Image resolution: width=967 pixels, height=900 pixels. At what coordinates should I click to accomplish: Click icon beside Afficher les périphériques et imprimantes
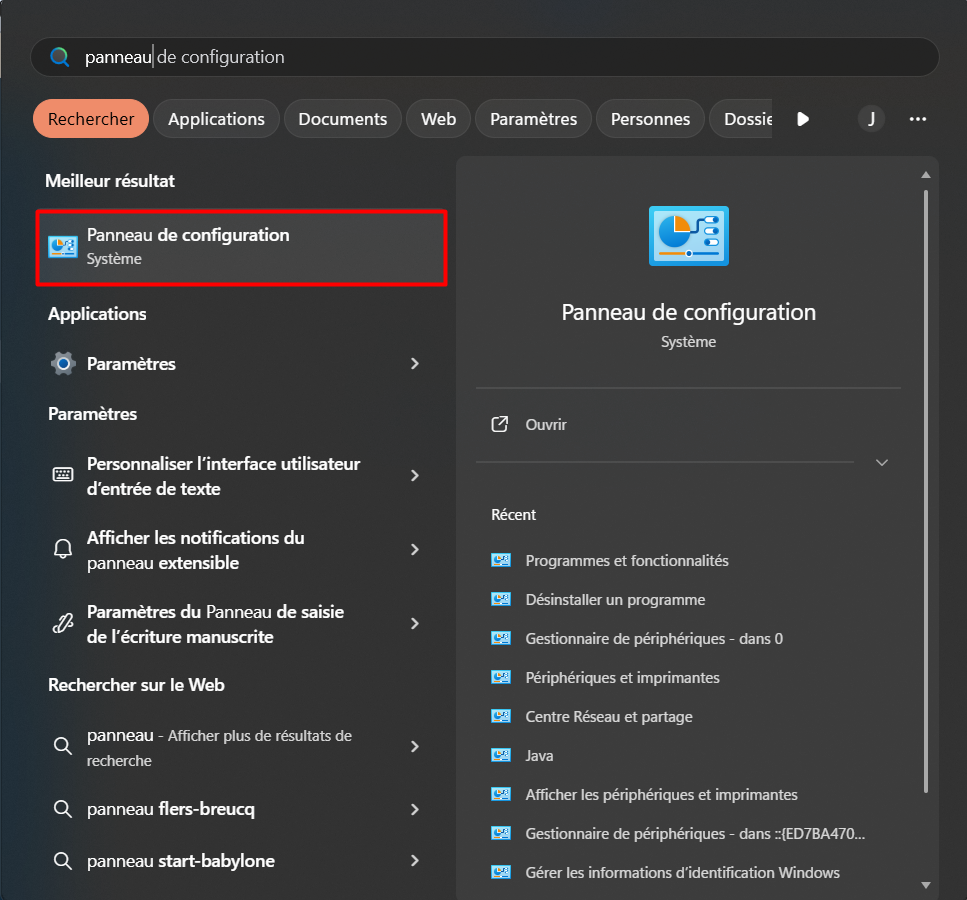[x=501, y=794]
